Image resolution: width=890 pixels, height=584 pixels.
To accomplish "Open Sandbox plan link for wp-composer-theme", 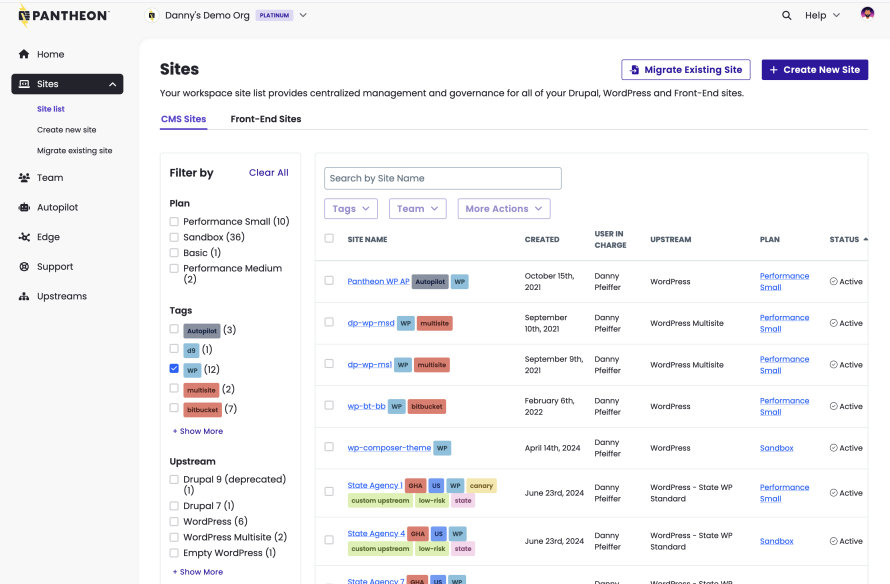I will tap(776, 448).
